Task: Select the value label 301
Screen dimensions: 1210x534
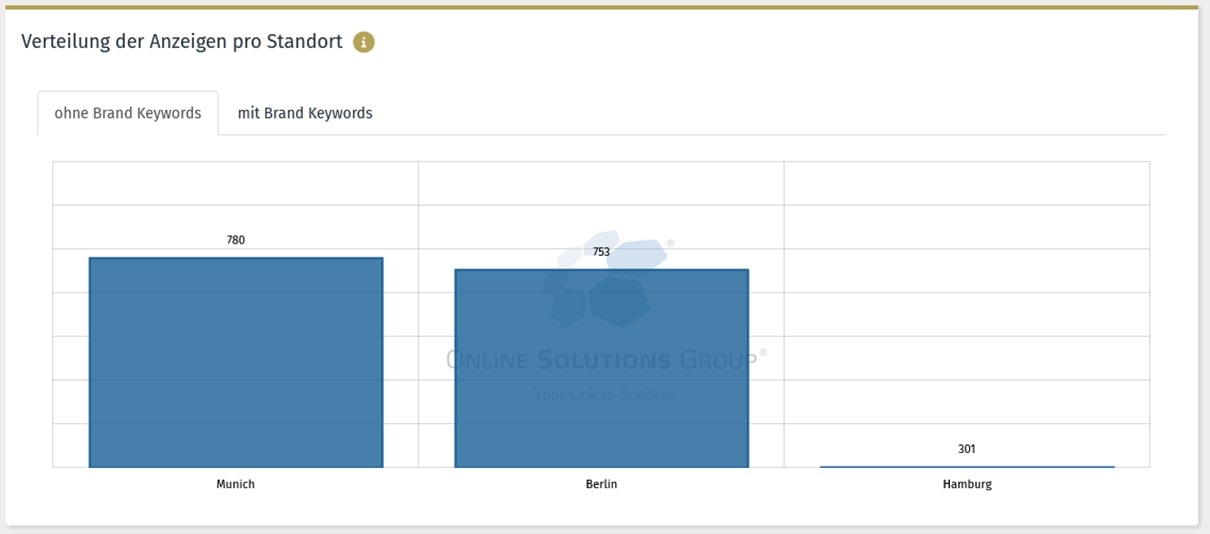Action: tap(967, 449)
